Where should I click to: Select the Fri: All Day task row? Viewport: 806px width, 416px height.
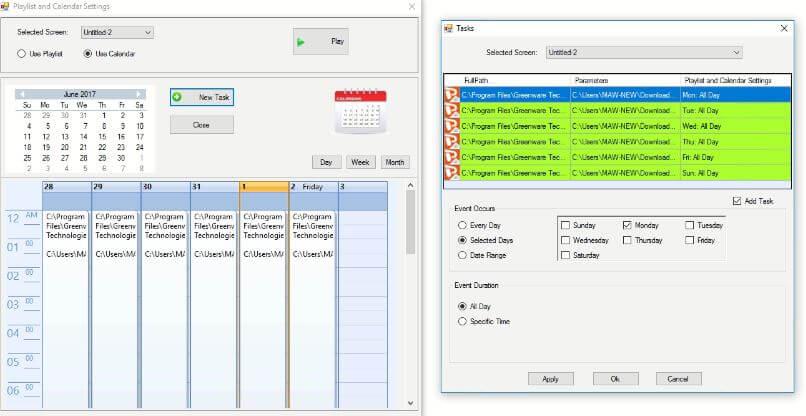617,157
